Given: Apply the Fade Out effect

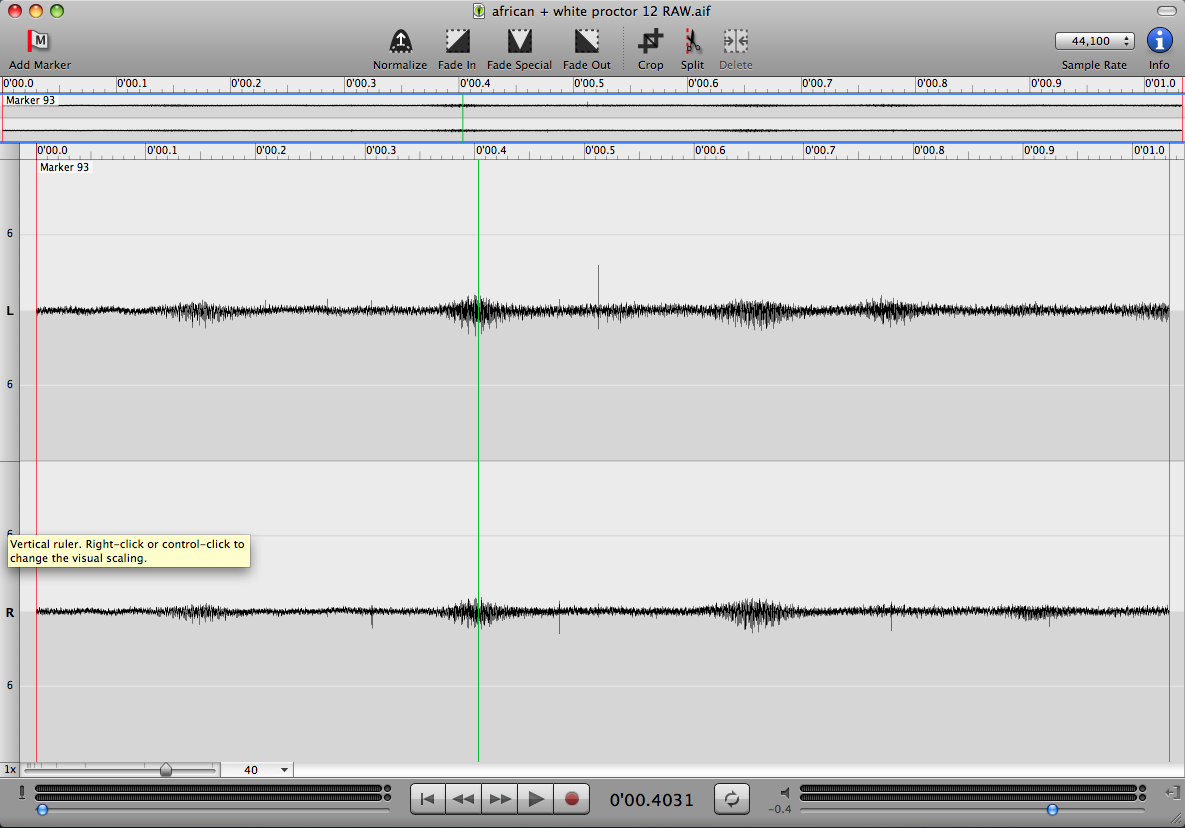Looking at the screenshot, I should [587, 41].
